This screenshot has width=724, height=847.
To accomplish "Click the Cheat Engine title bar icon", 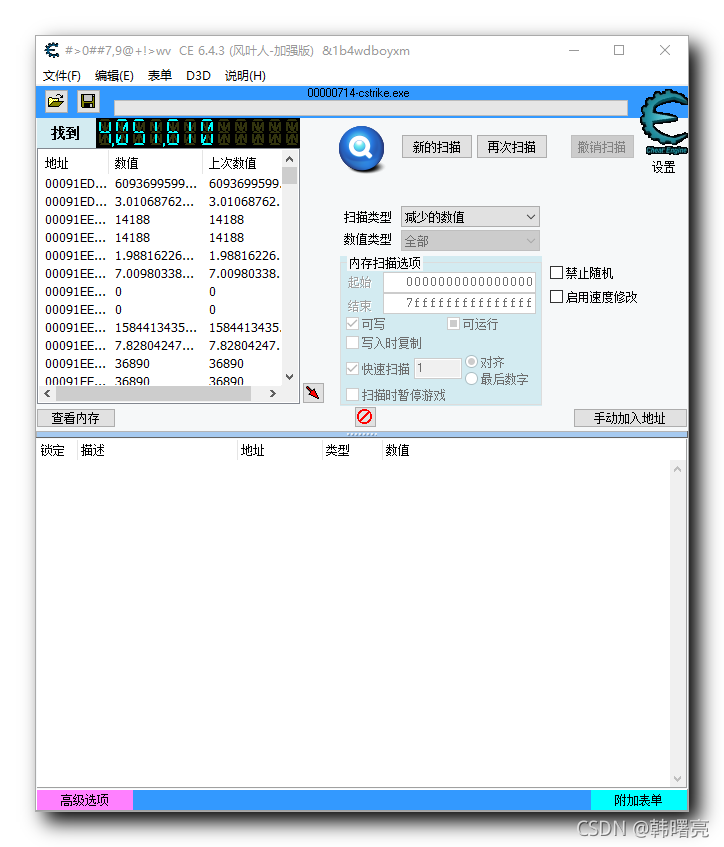I will [x=51, y=50].
